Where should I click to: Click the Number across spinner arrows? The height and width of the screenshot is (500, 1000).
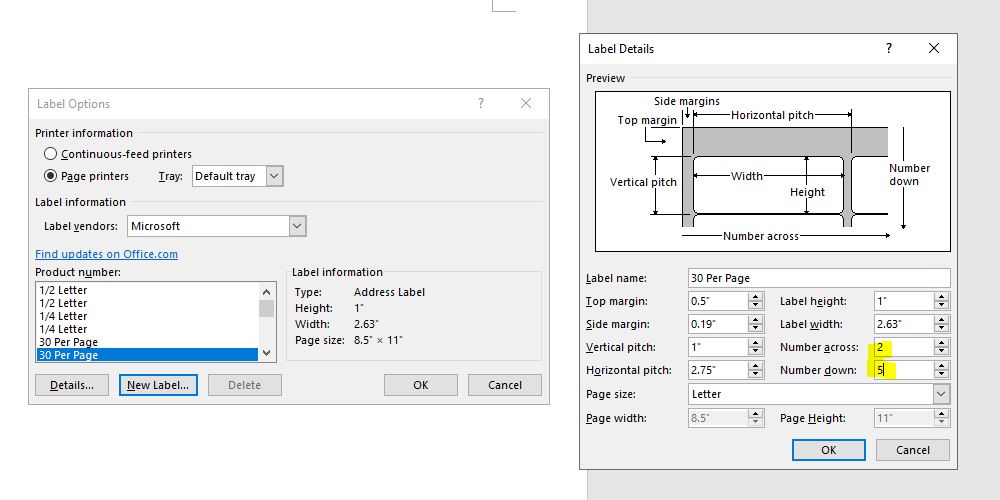point(942,348)
